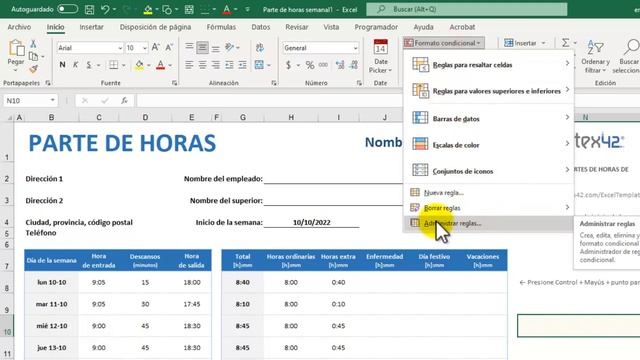
Task: Choose Nueva regla menu entry
Action: coord(489,193)
